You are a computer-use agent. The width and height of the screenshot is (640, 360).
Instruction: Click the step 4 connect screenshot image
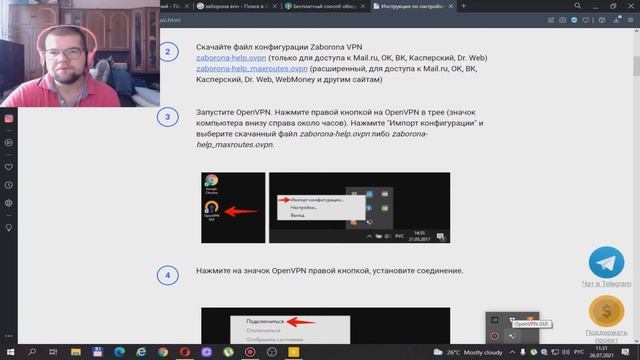(x=326, y=325)
